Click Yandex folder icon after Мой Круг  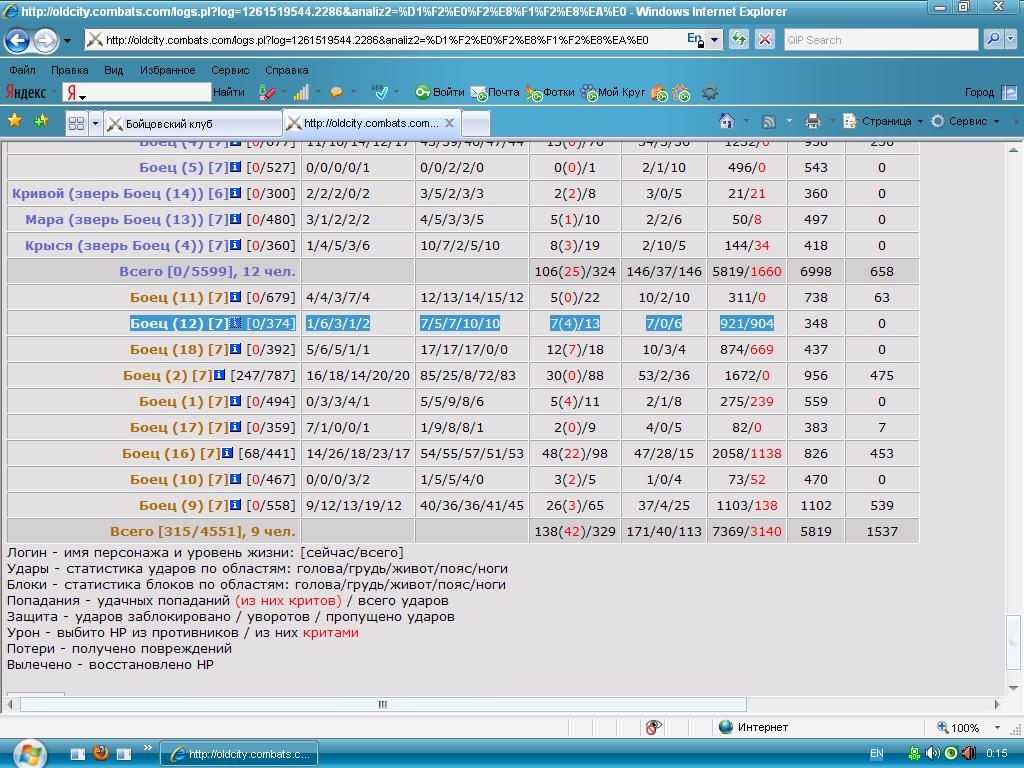coord(659,93)
